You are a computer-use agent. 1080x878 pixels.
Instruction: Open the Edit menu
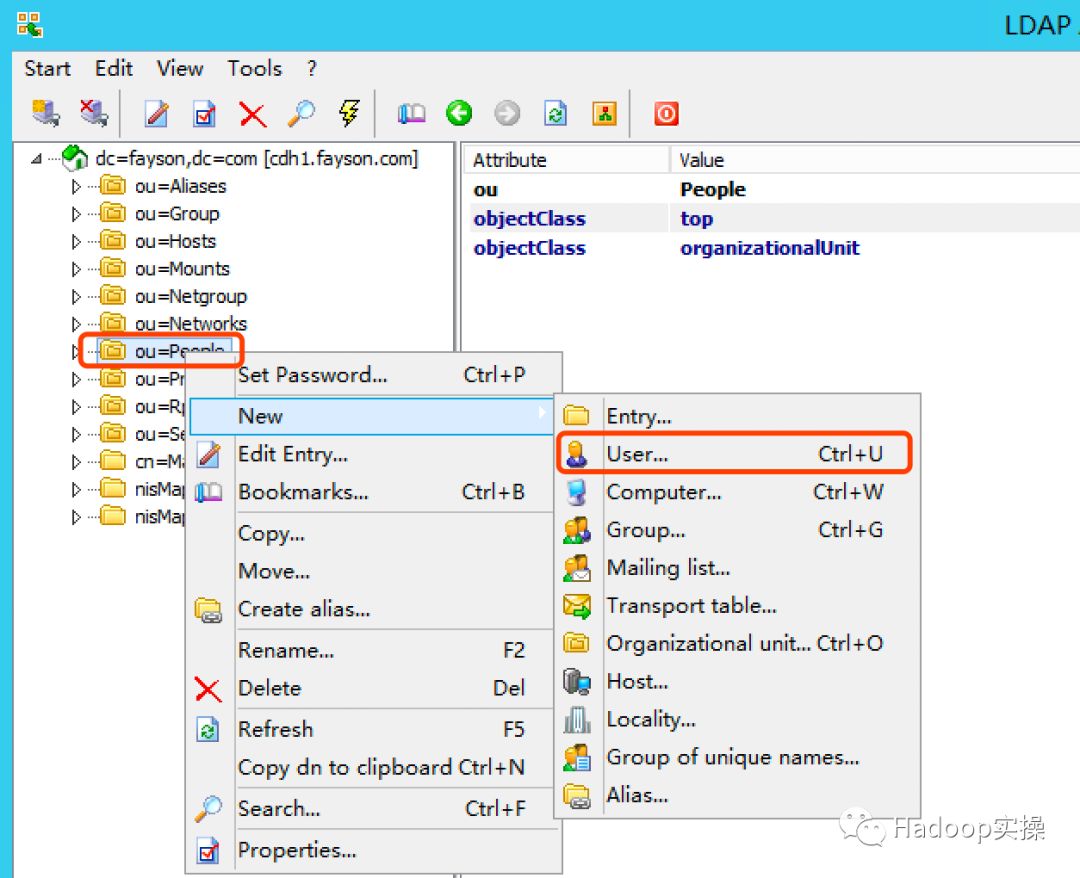(114, 68)
